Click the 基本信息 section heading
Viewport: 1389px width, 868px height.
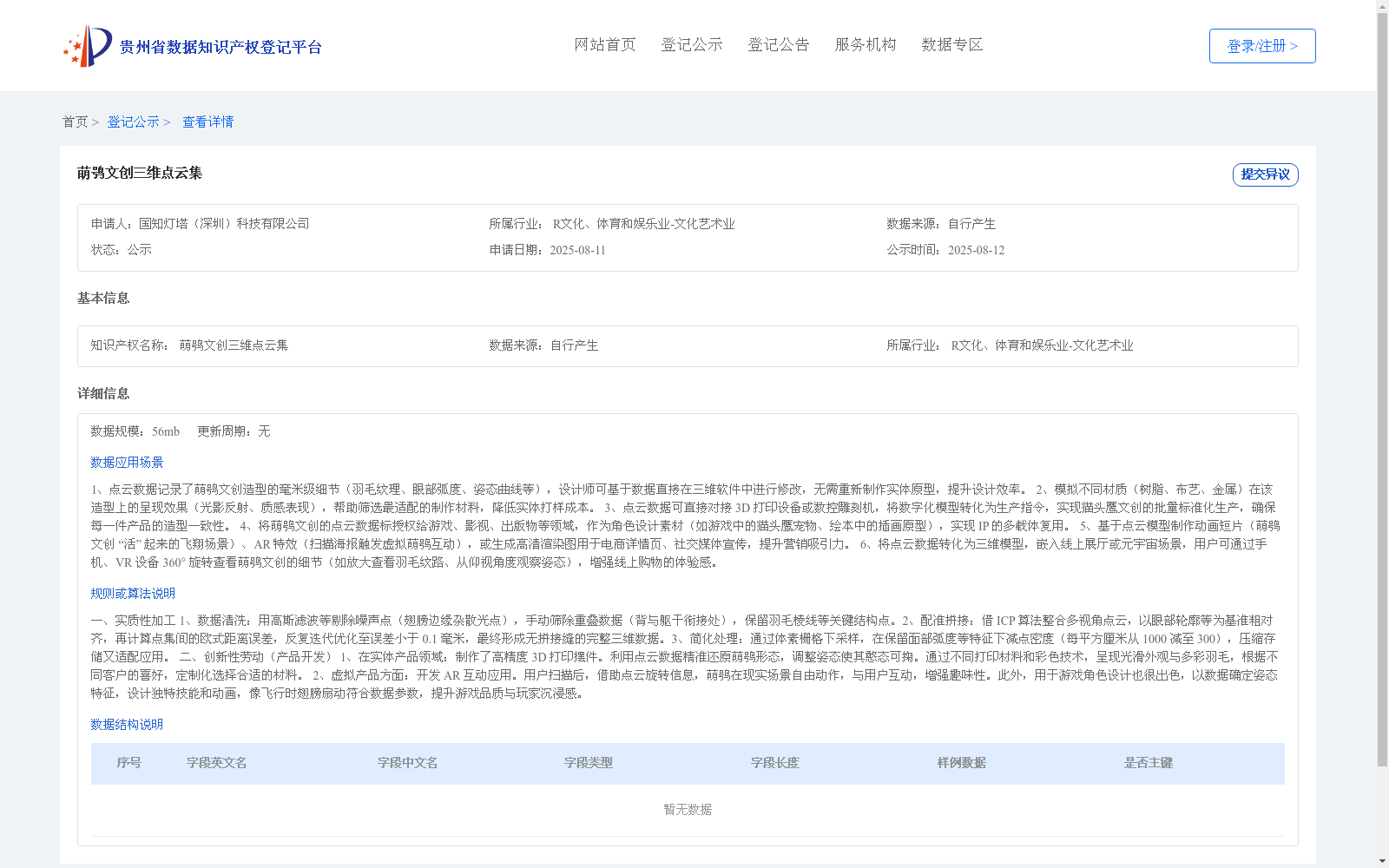coord(103,299)
